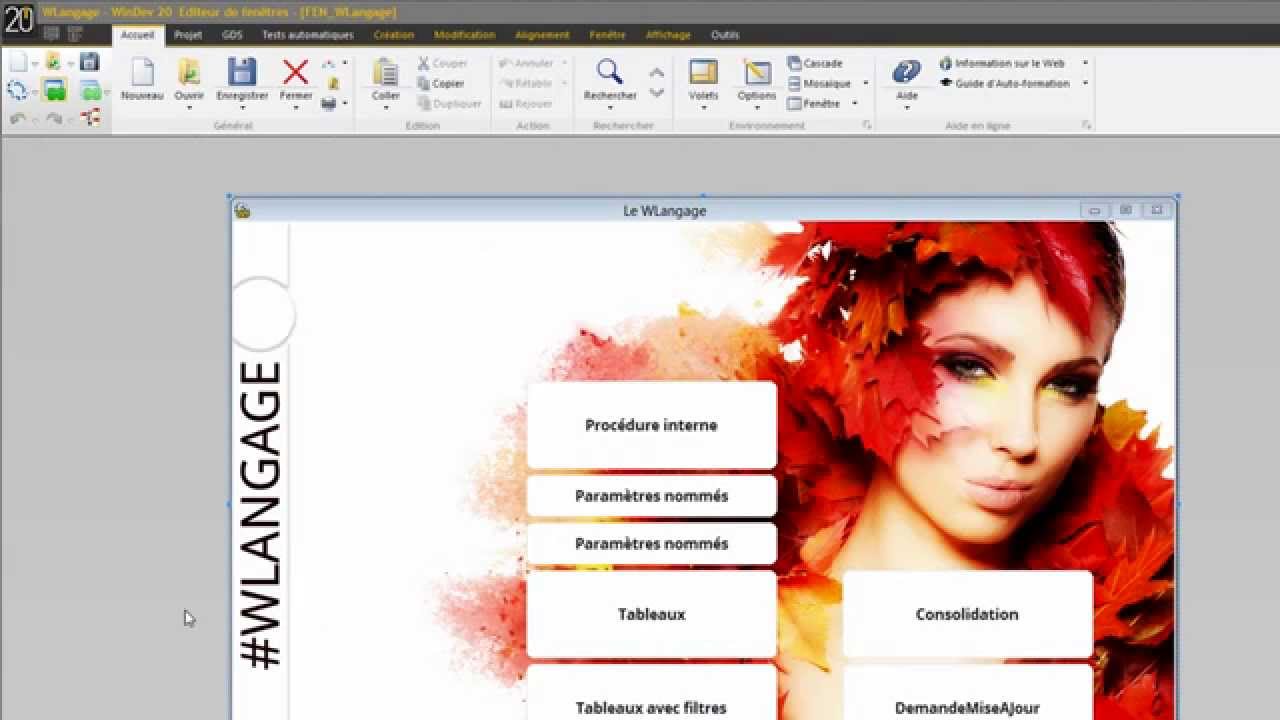Screen dimensions: 1280x720
Task: Arrange windows with Cascade
Action: point(815,63)
